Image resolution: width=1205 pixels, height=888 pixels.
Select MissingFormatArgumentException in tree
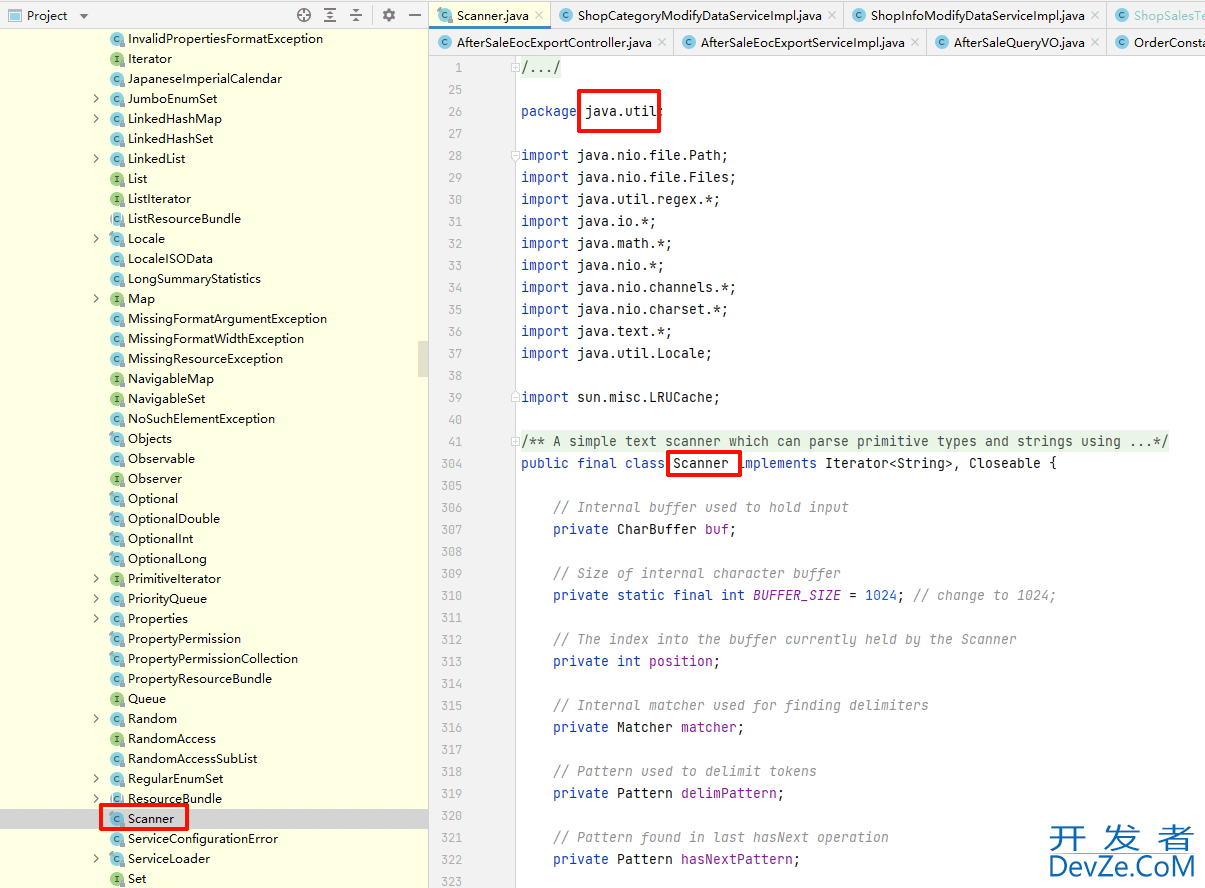pyautogui.click(x=227, y=318)
